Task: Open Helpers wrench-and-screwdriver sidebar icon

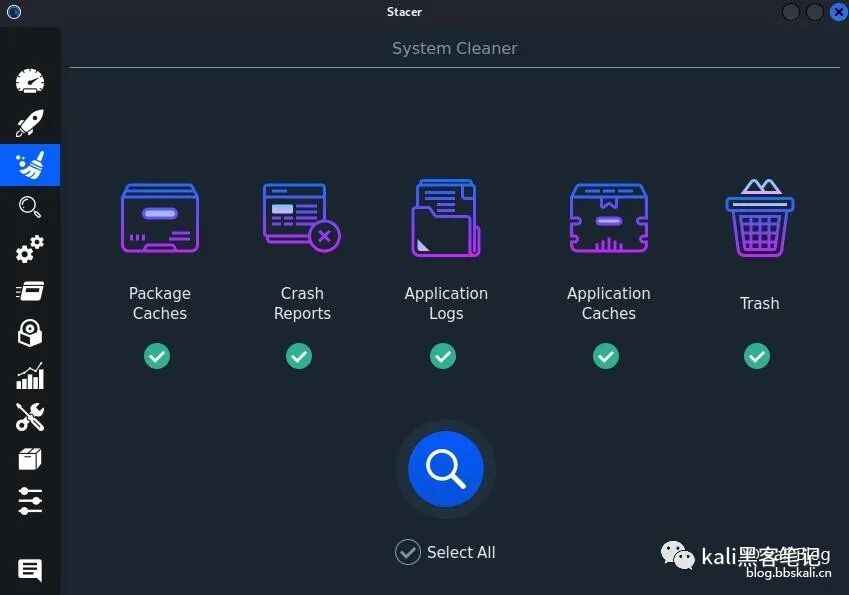Action: pos(30,417)
